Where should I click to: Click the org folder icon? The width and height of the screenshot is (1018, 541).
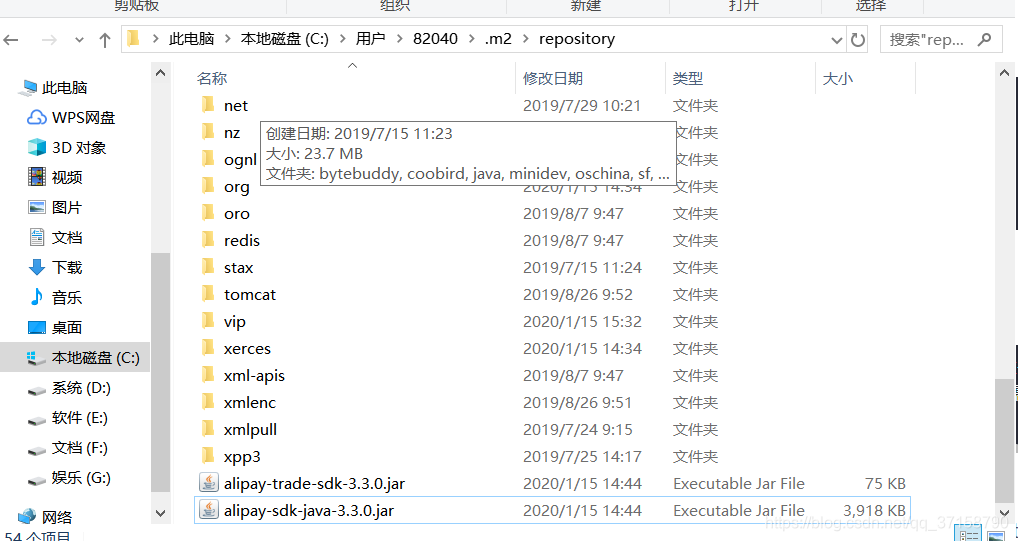208,186
